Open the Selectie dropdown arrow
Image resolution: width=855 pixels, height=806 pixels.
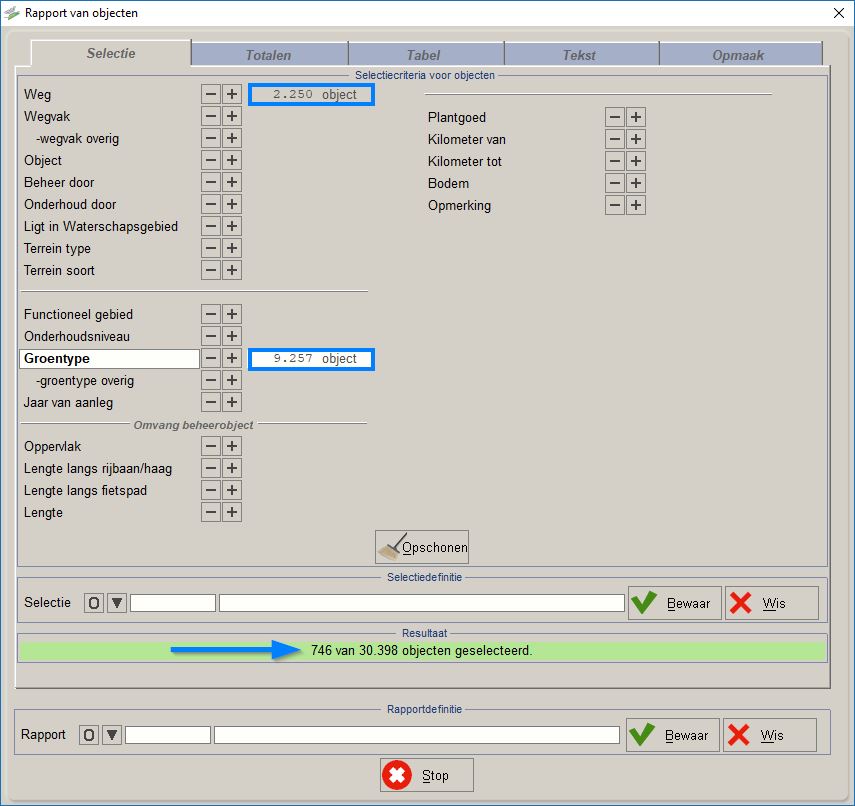click(117, 603)
